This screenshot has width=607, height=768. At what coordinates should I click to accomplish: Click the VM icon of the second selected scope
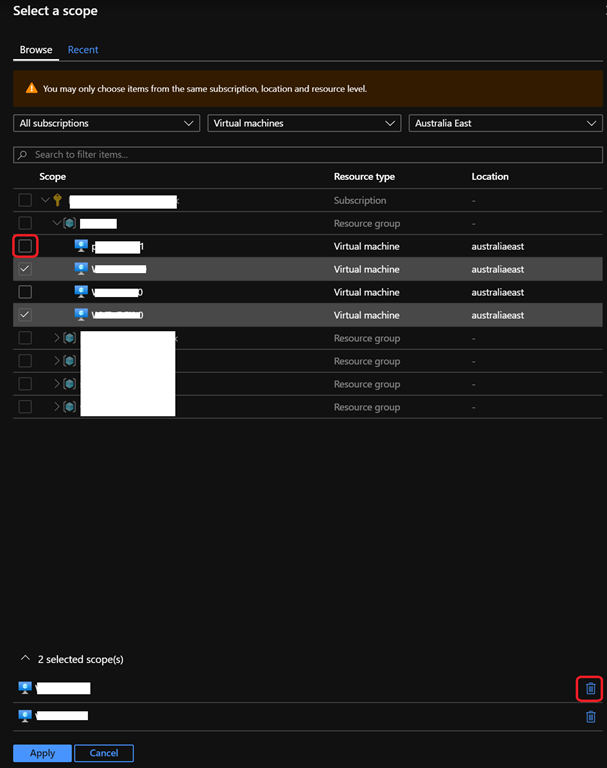[25, 716]
